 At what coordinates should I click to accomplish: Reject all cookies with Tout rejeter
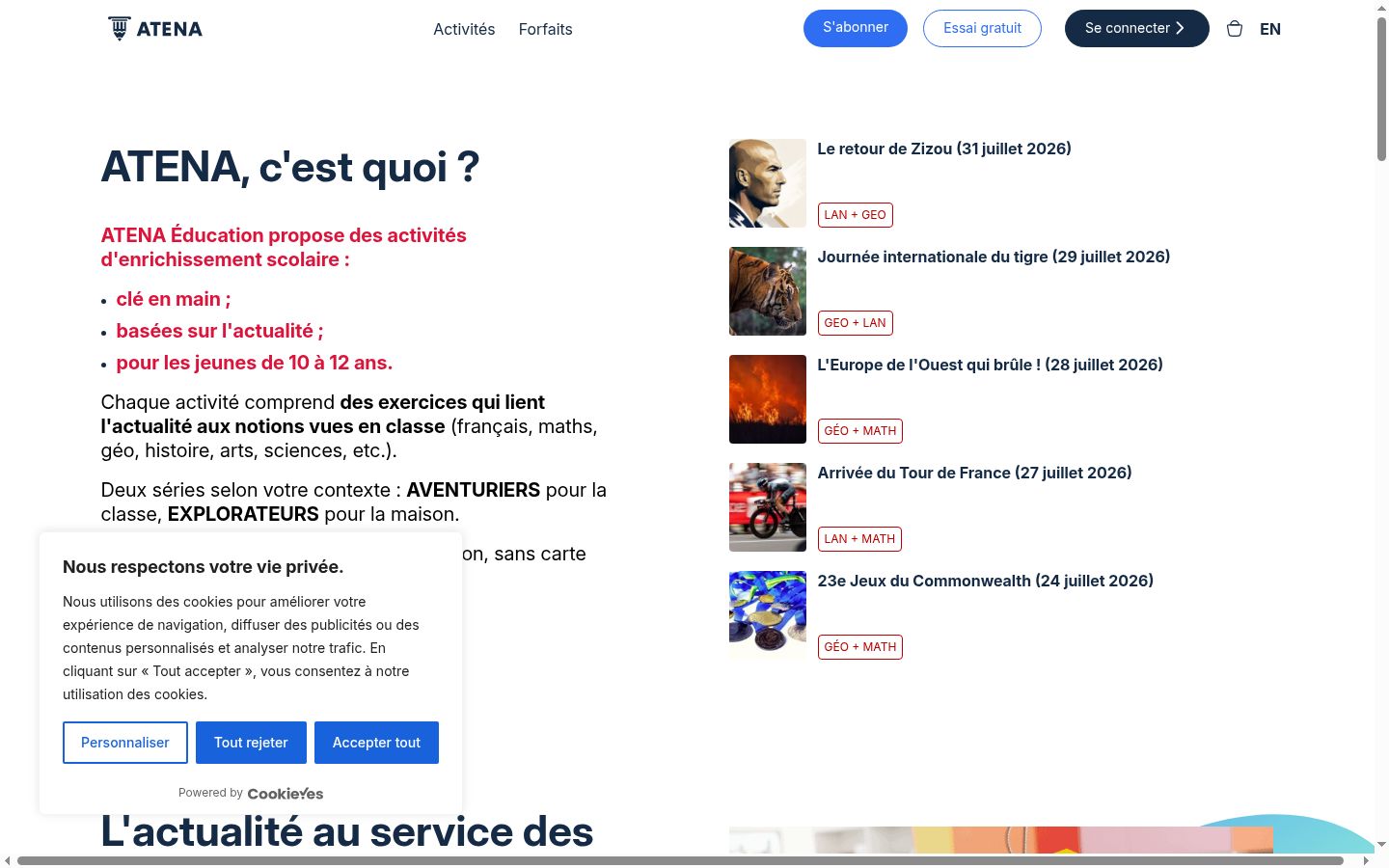tap(251, 743)
